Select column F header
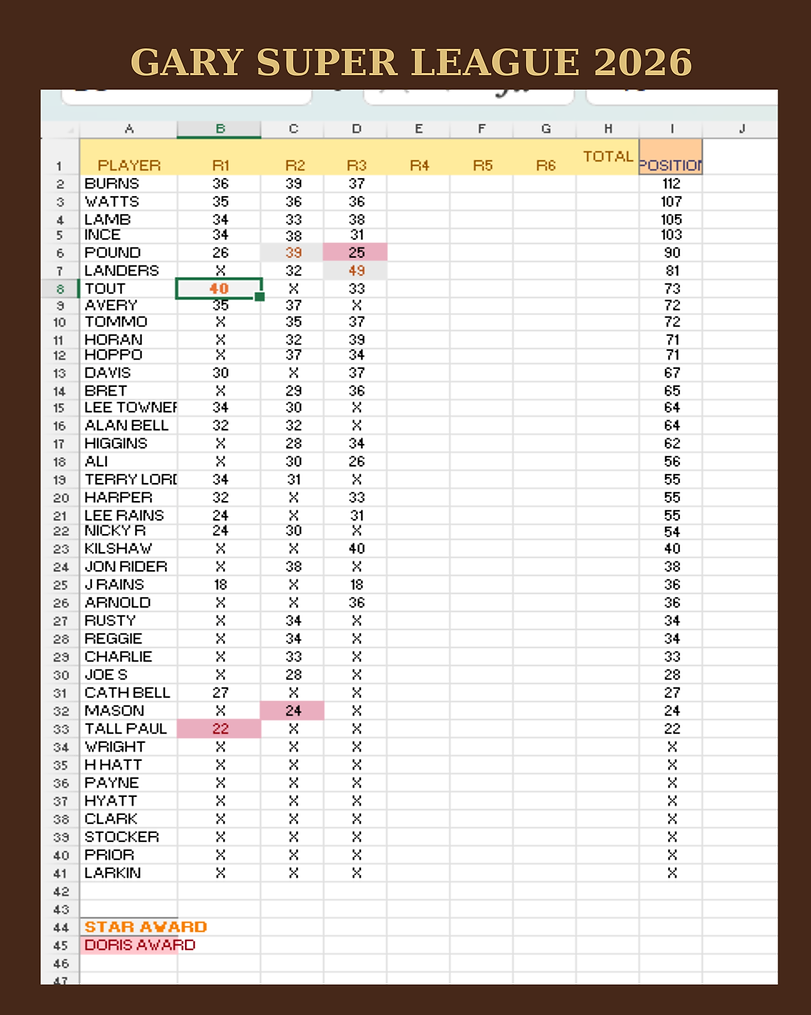The image size is (811, 1015). pyautogui.click(x=481, y=129)
